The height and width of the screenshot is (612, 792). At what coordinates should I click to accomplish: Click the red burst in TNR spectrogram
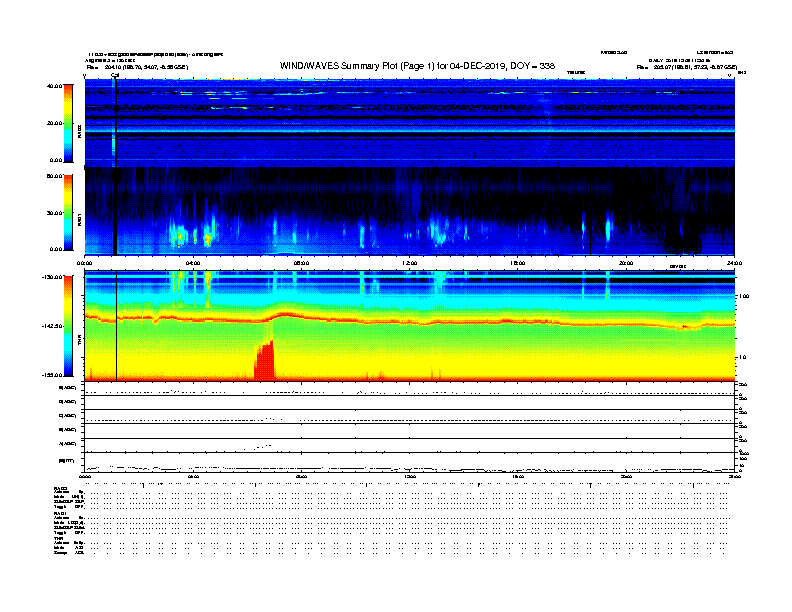(x=265, y=360)
